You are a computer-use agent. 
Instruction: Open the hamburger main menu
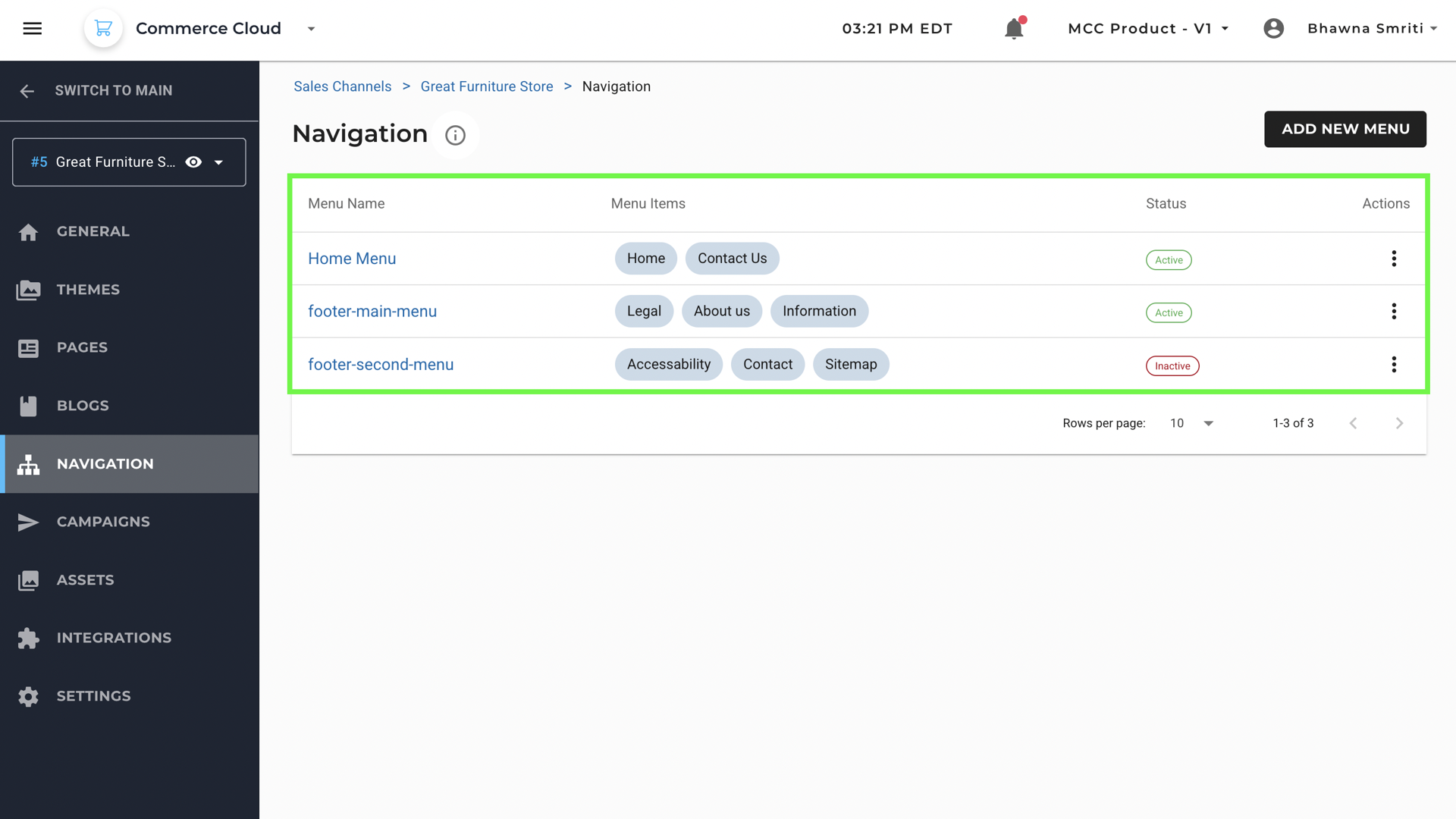coord(32,29)
